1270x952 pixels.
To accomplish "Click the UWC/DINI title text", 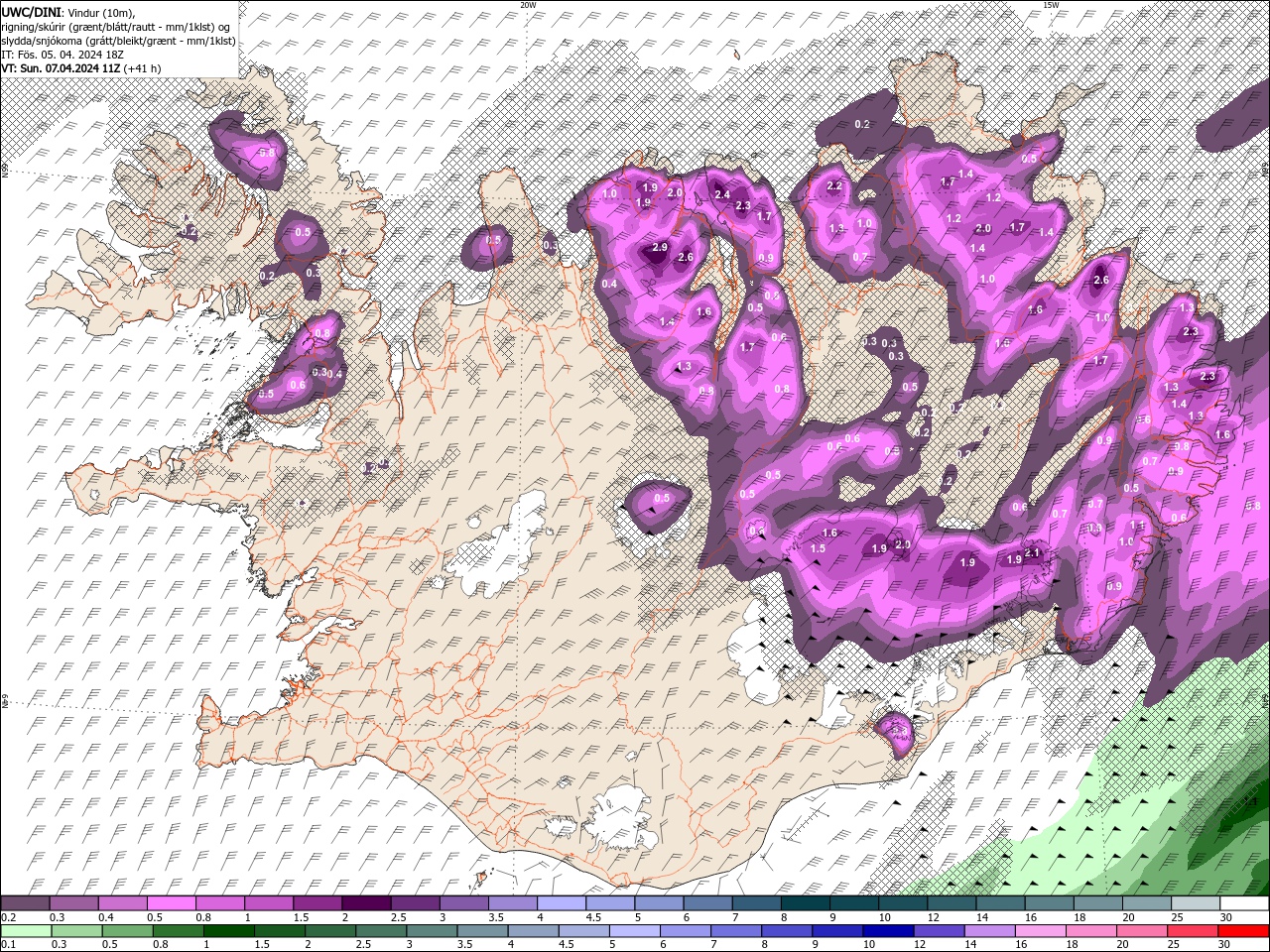I will (x=33, y=11).
